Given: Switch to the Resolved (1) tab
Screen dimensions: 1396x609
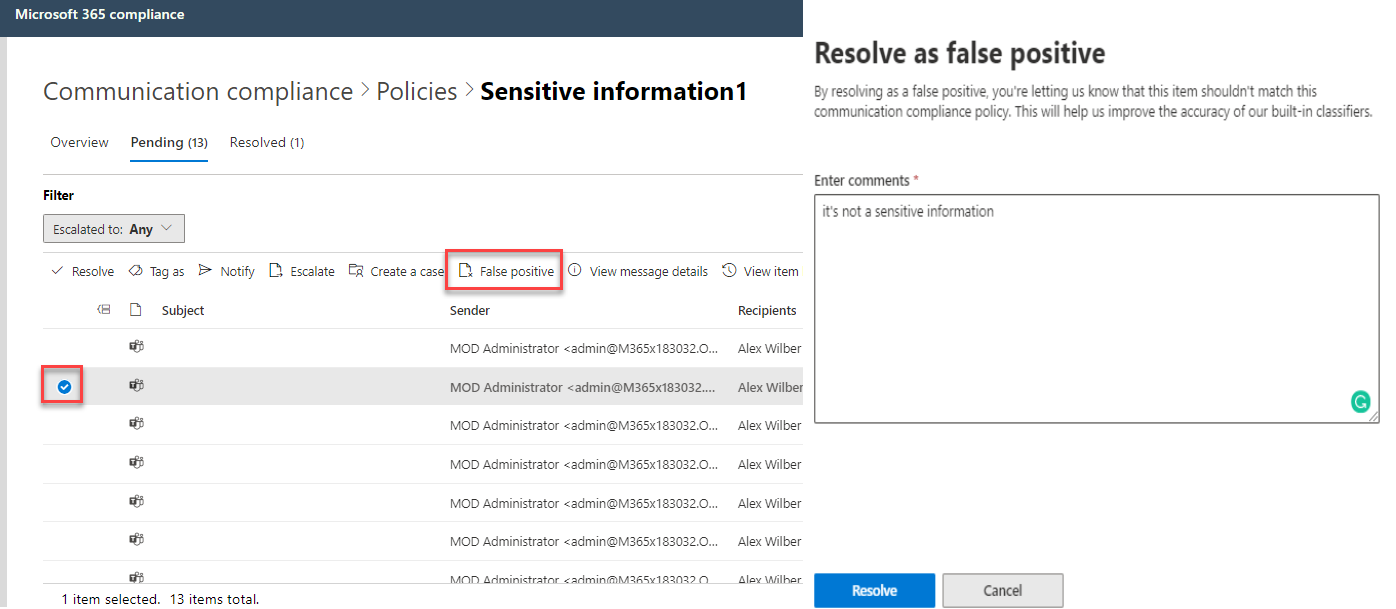Looking at the screenshot, I should [267, 143].
